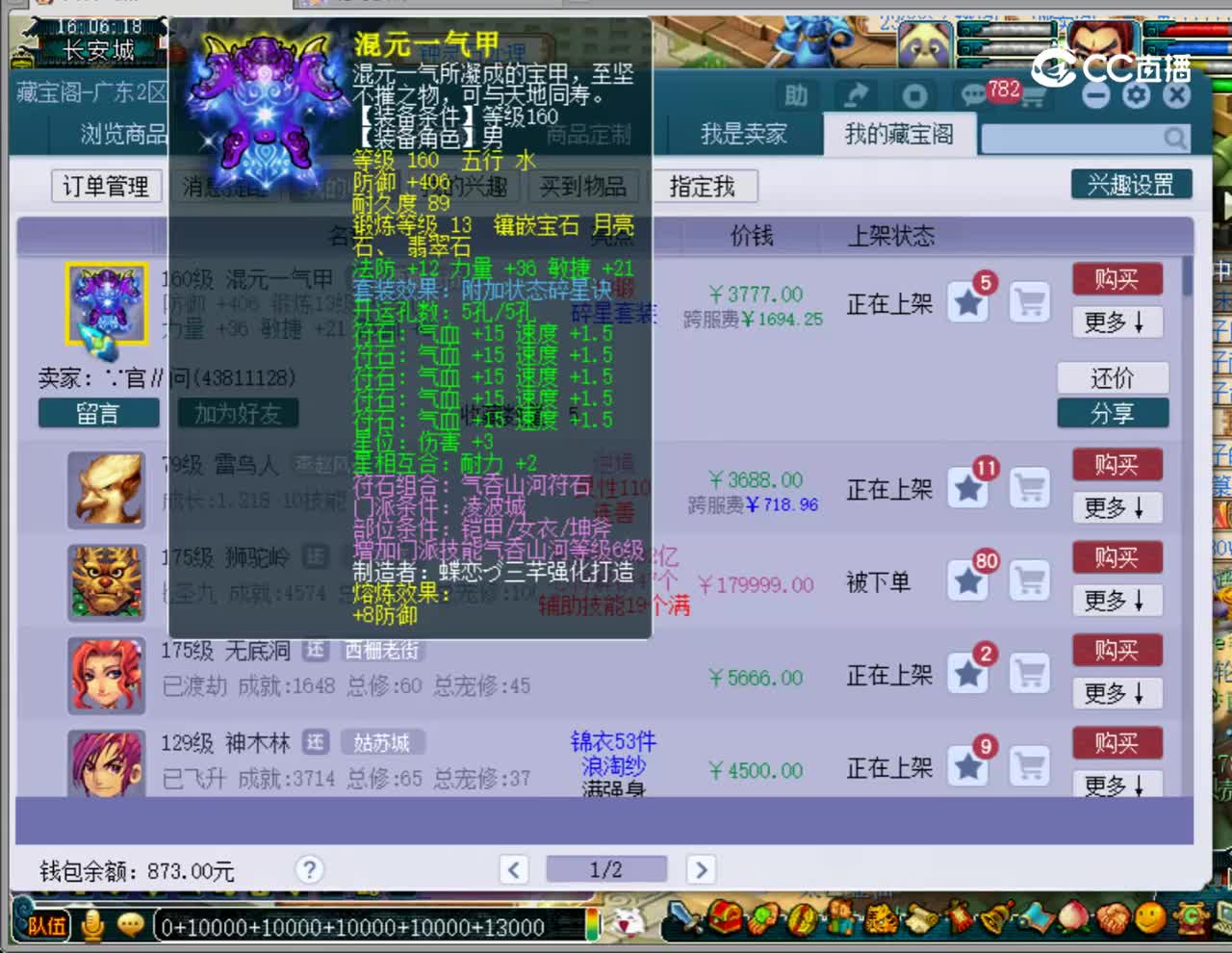1232x953 pixels.
Task: Click 加为好友 add friend button
Action: (x=238, y=414)
